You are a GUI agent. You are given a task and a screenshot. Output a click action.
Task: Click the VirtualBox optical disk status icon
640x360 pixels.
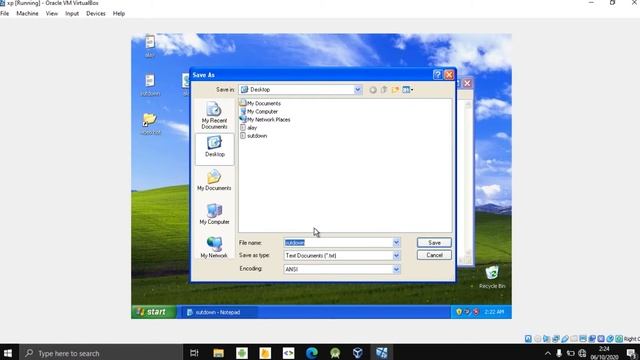[538, 339]
